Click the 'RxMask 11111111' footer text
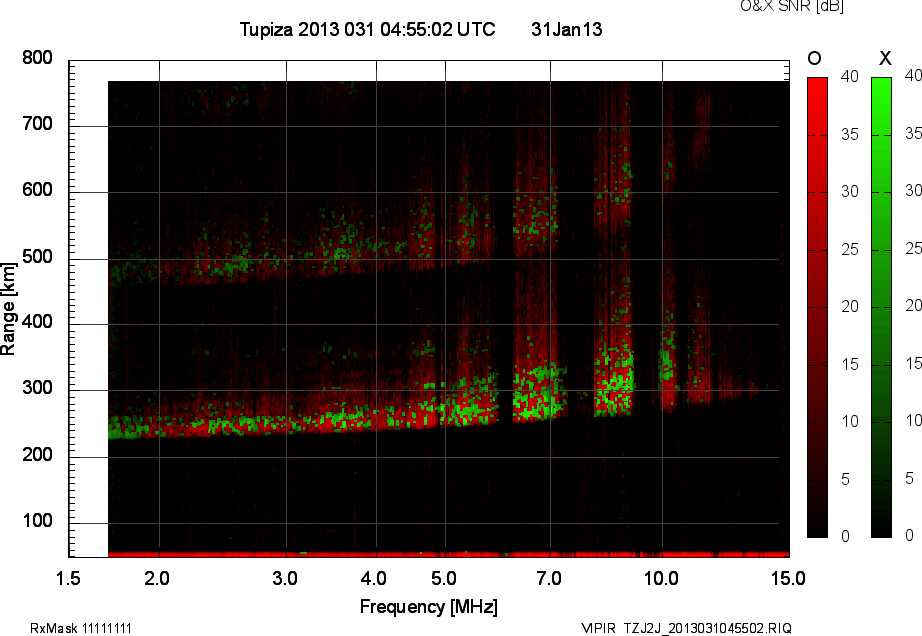Screen dimensions: 922x636 click(x=81, y=628)
